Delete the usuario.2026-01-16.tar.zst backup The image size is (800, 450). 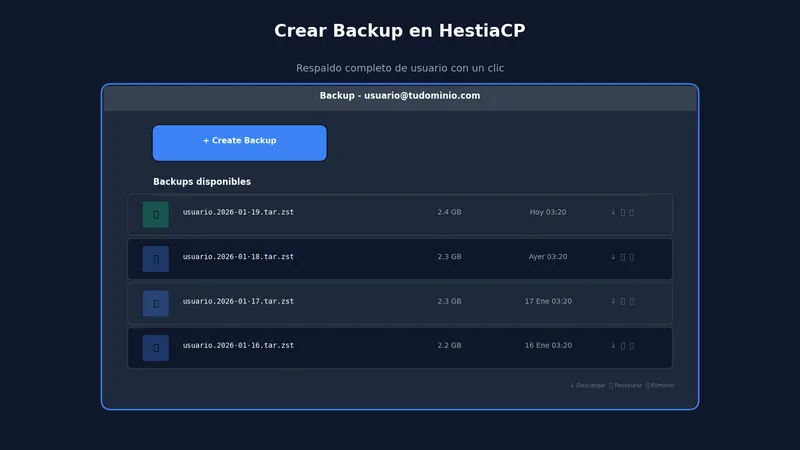[632, 345]
